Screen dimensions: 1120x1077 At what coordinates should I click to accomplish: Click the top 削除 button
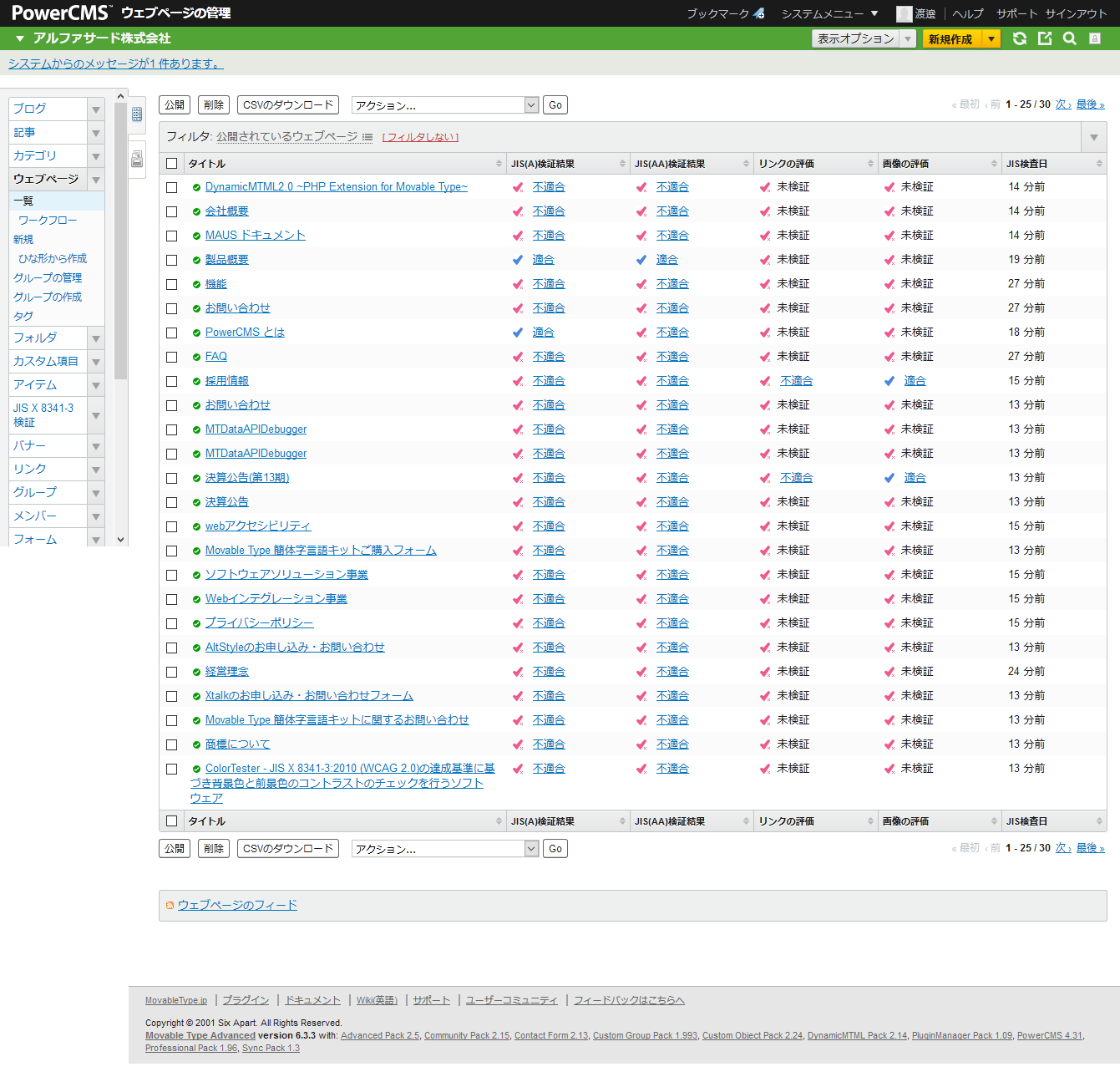(x=214, y=105)
